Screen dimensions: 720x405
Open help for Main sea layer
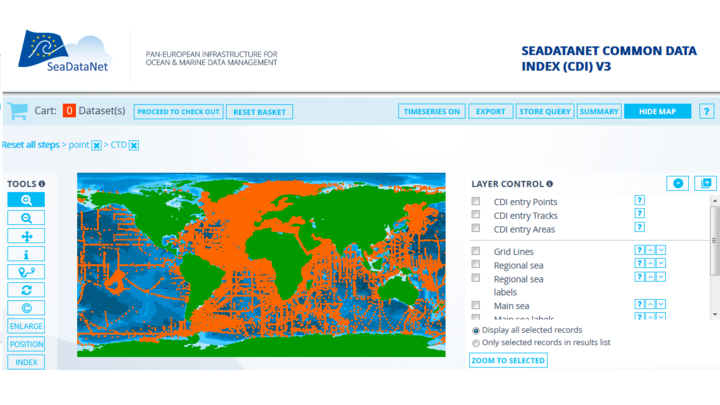(639, 304)
